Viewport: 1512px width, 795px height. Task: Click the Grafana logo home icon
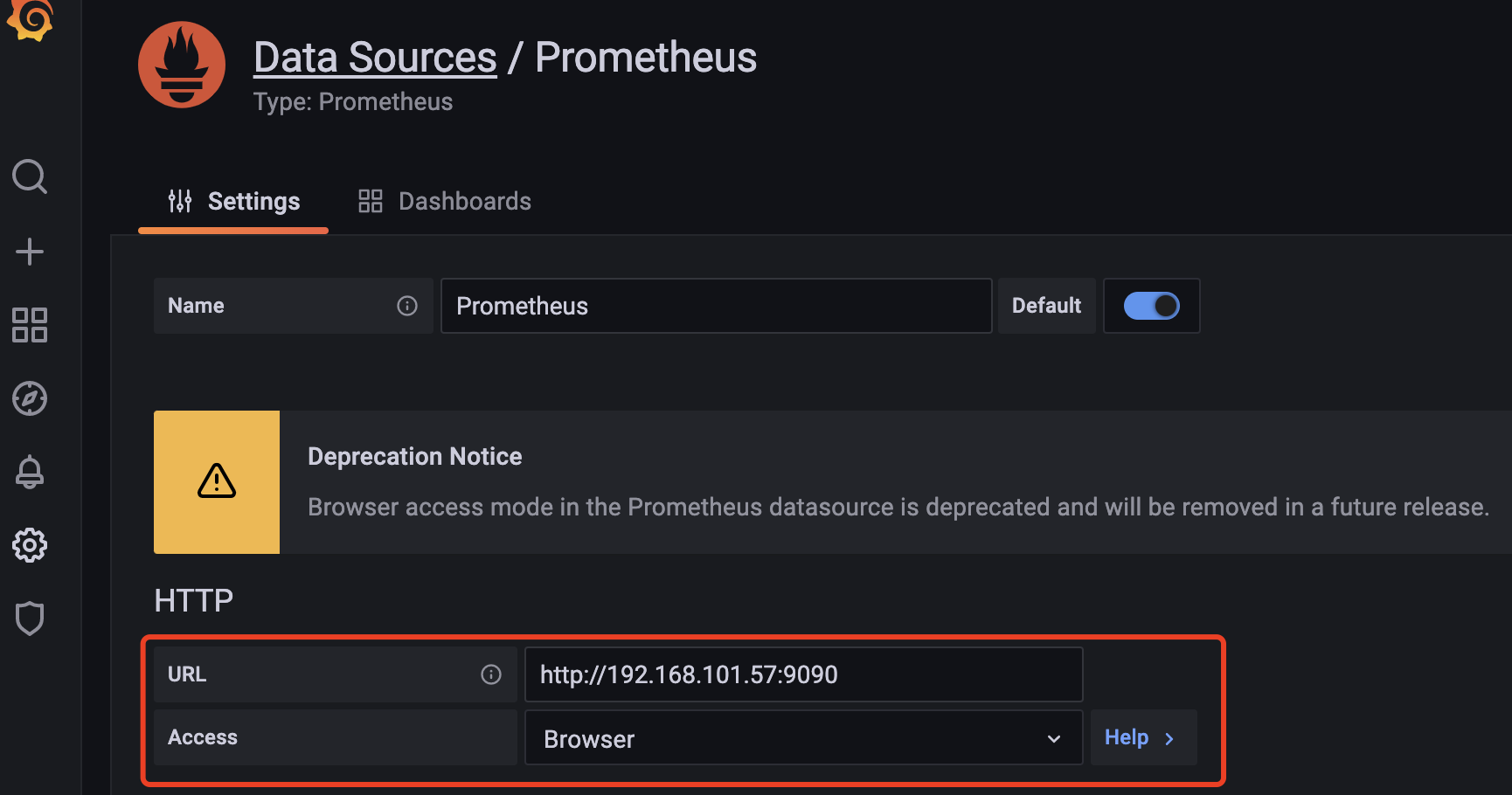coord(31,19)
